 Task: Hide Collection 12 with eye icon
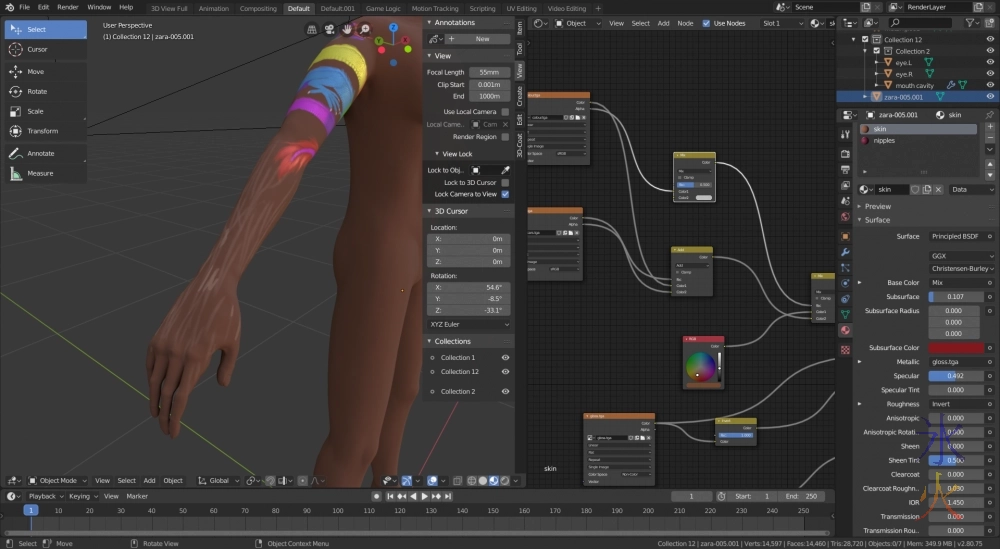(505, 371)
